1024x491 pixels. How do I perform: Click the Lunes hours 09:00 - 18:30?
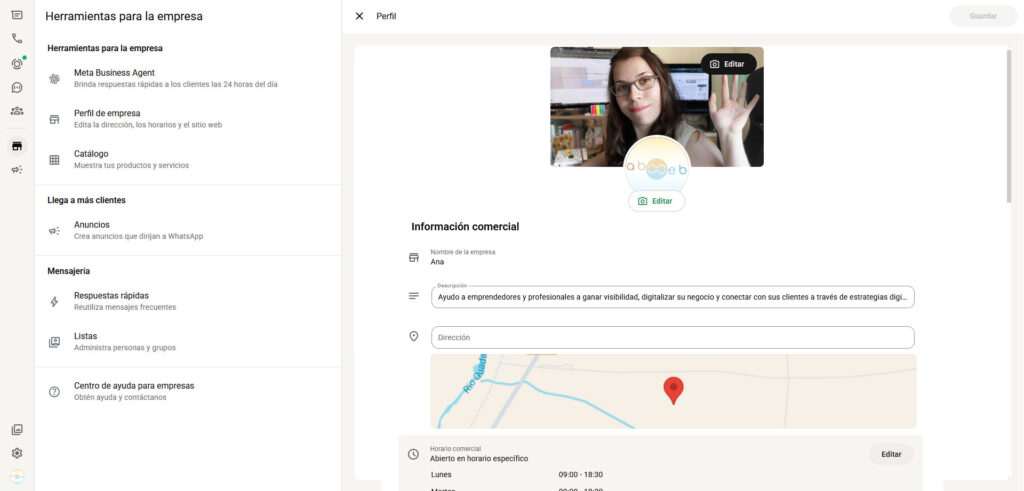[x=581, y=475]
